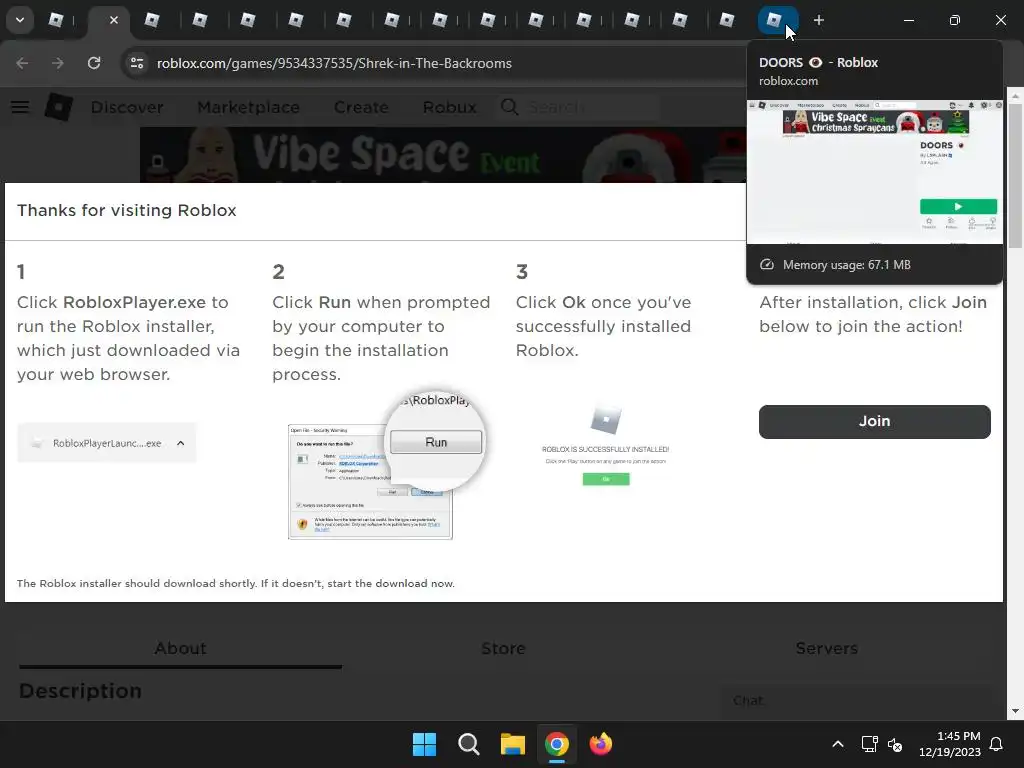Image resolution: width=1024 pixels, height=768 pixels.
Task: Click the roblox.com URL in address bar
Action: pyautogui.click(x=334, y=63)
